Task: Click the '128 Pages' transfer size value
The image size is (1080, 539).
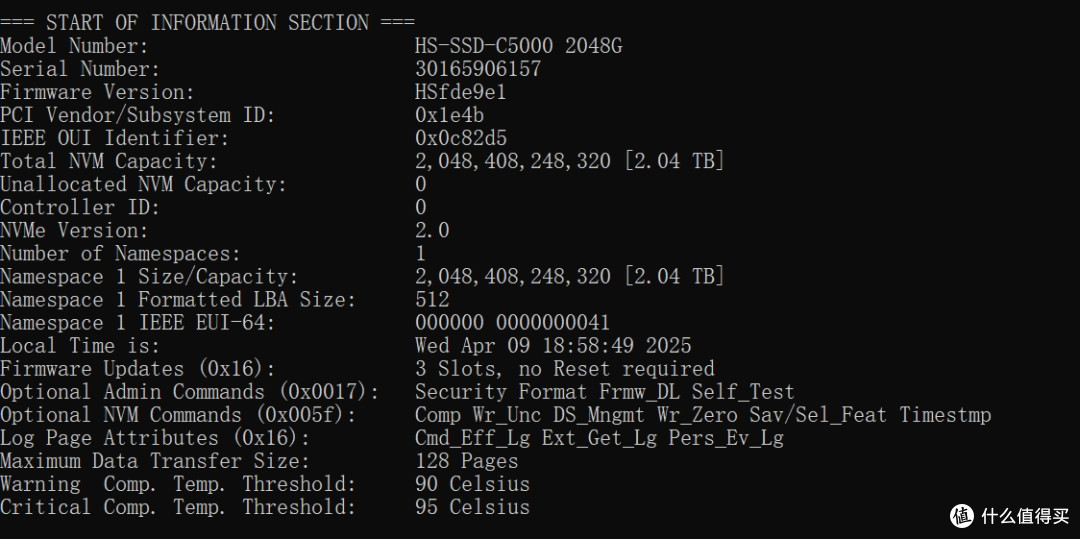Action: (x=466, y=461)
